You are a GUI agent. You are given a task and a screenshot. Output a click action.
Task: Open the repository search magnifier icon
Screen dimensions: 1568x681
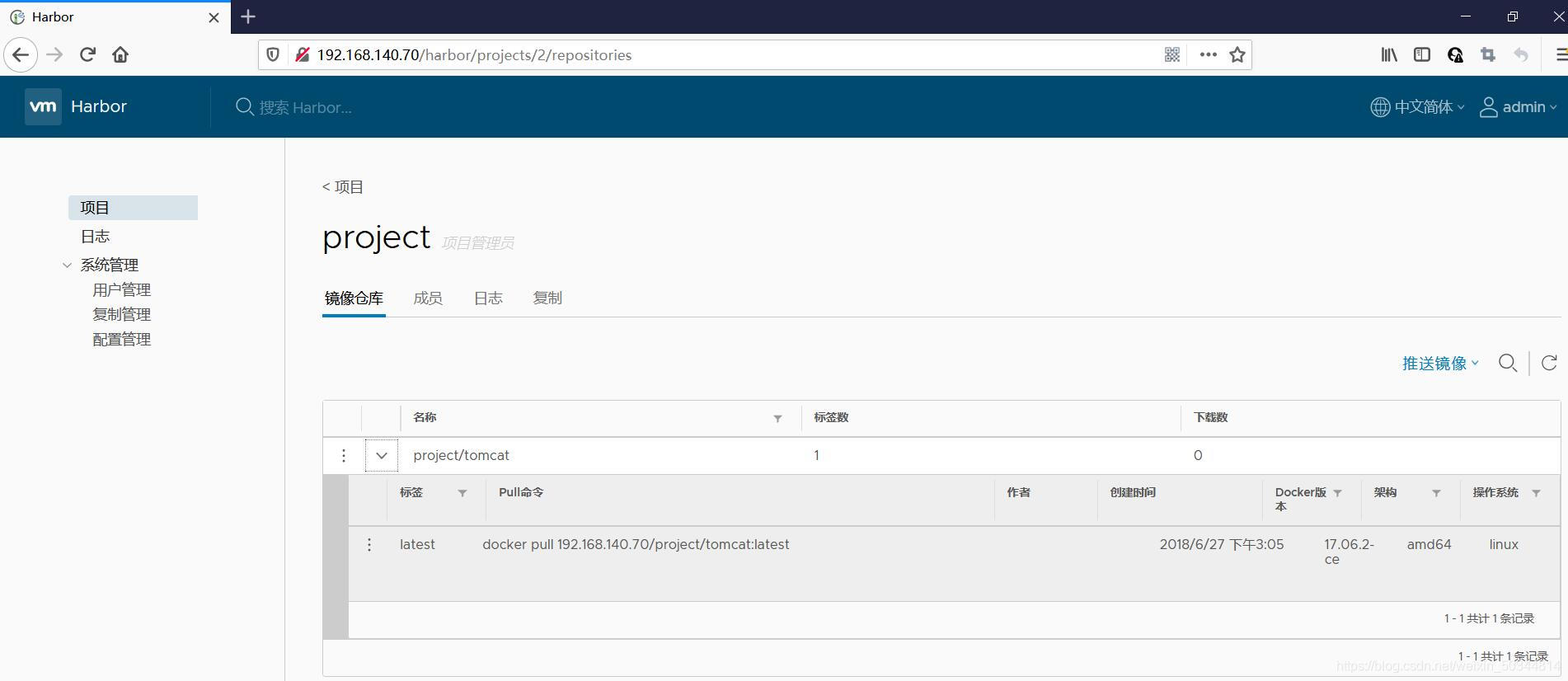pyautogui.click(x=1508, y=364)
